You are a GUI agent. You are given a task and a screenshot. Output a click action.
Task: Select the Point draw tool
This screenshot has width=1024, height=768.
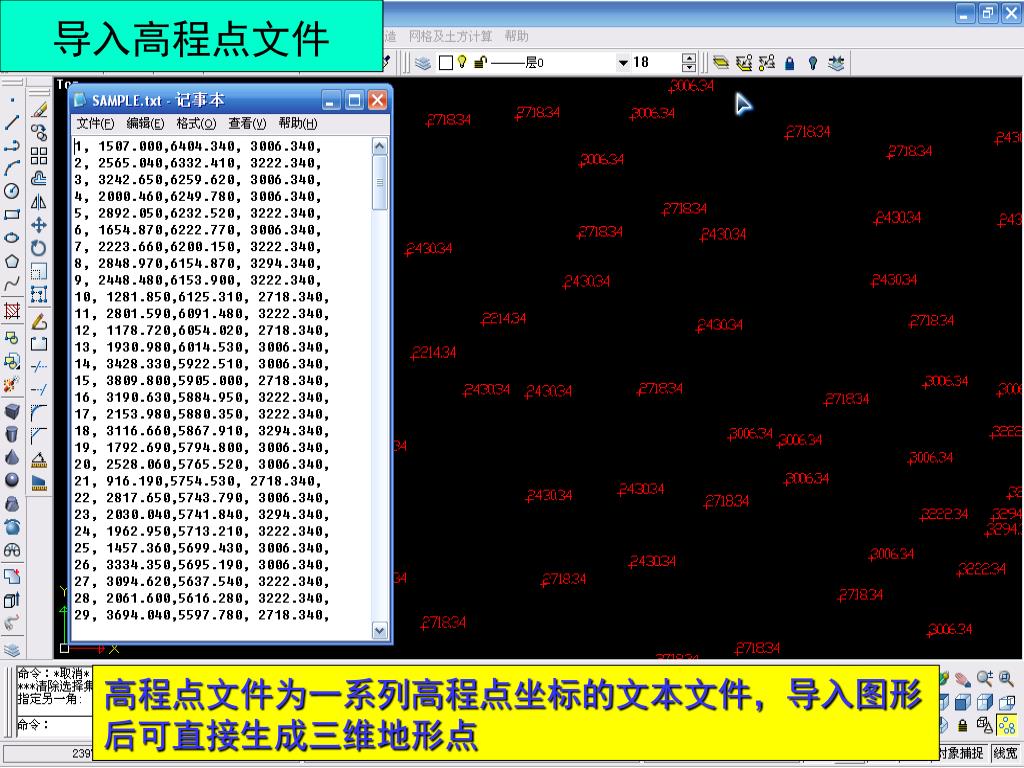pyautogui.click(x=12, y=100)
